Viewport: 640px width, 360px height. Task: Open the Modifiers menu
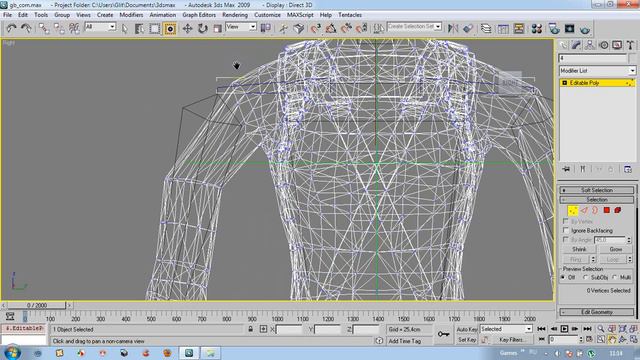[131, 15]
